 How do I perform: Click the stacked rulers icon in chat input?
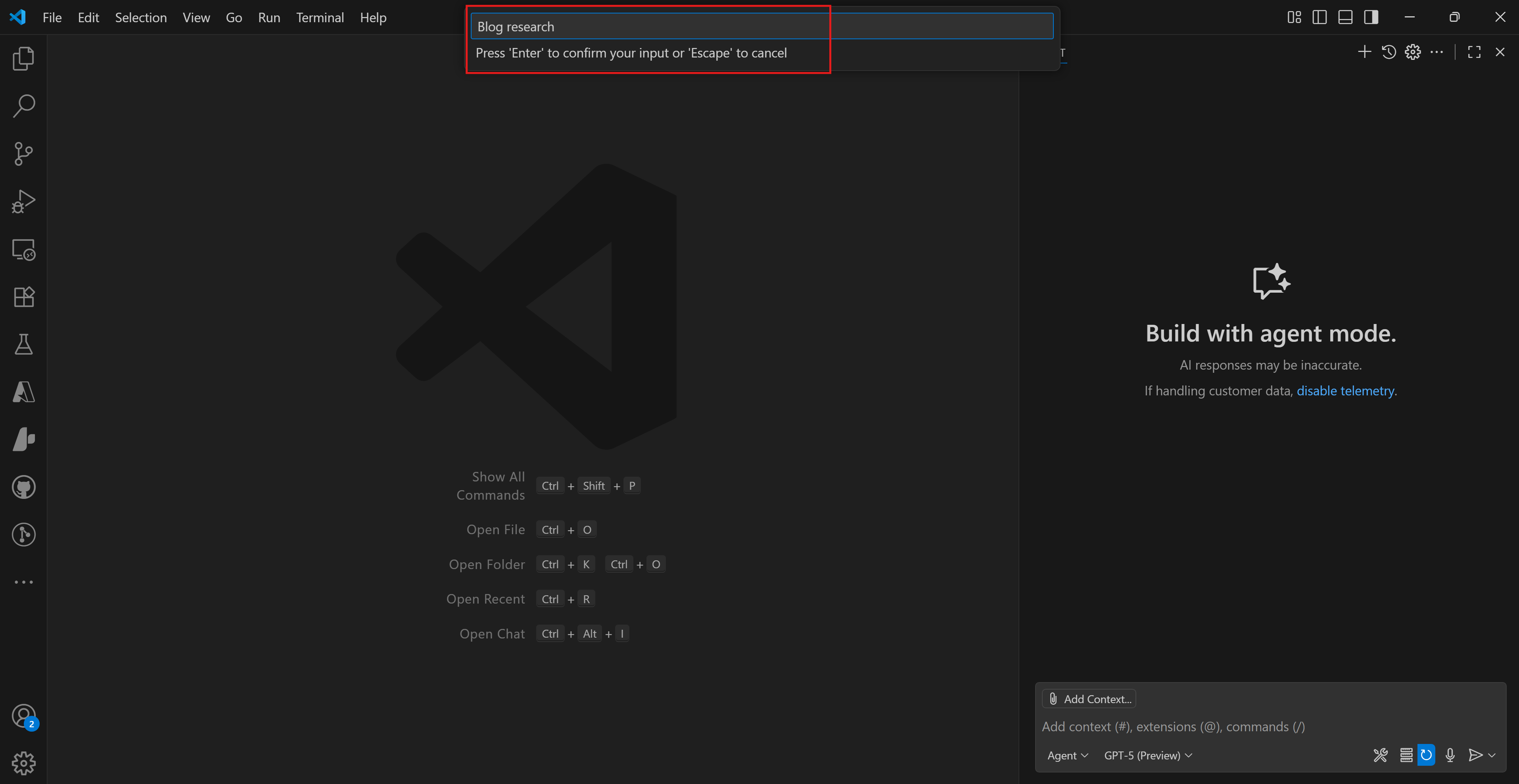[1406, 755]
